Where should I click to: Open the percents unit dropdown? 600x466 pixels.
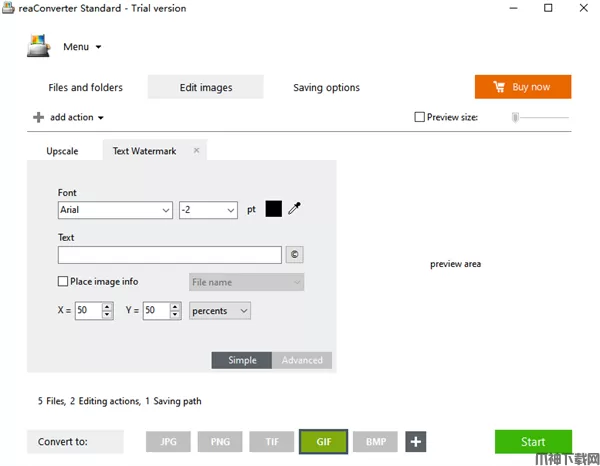(219, 311)
